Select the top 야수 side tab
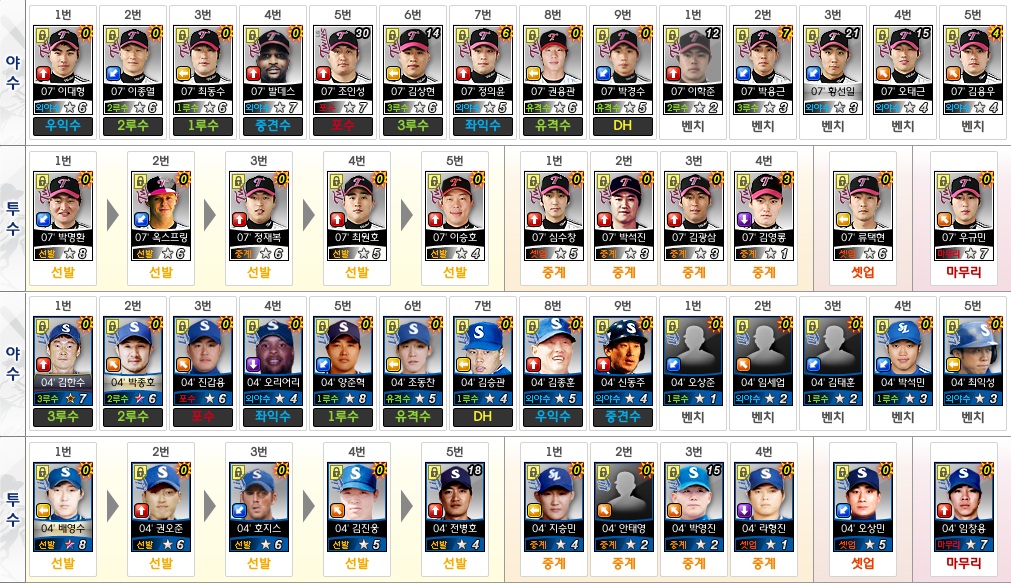1011x584 pixels. click(x=13, y=72)
